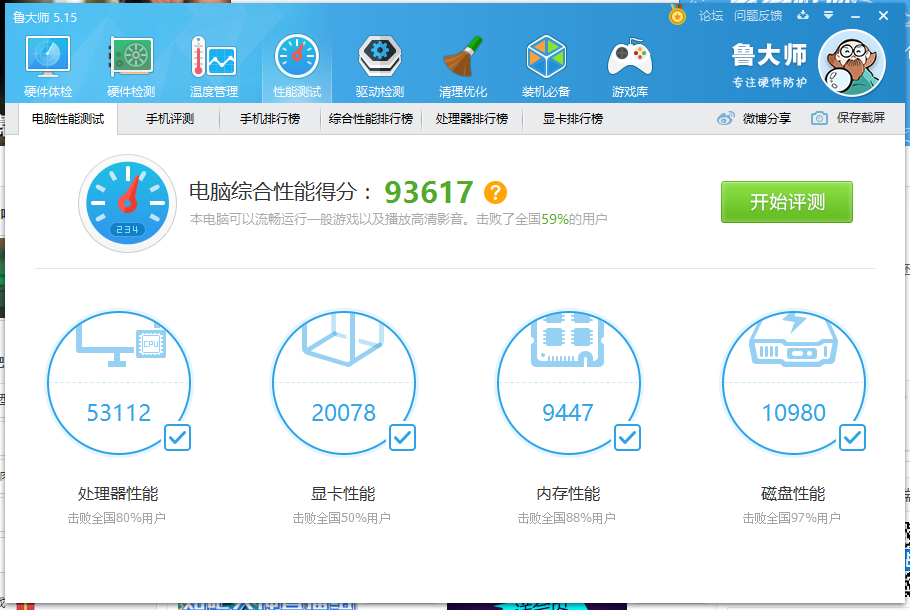
Task: Toggle the 处理器性能 checkbox
Action: click(177, 438)
